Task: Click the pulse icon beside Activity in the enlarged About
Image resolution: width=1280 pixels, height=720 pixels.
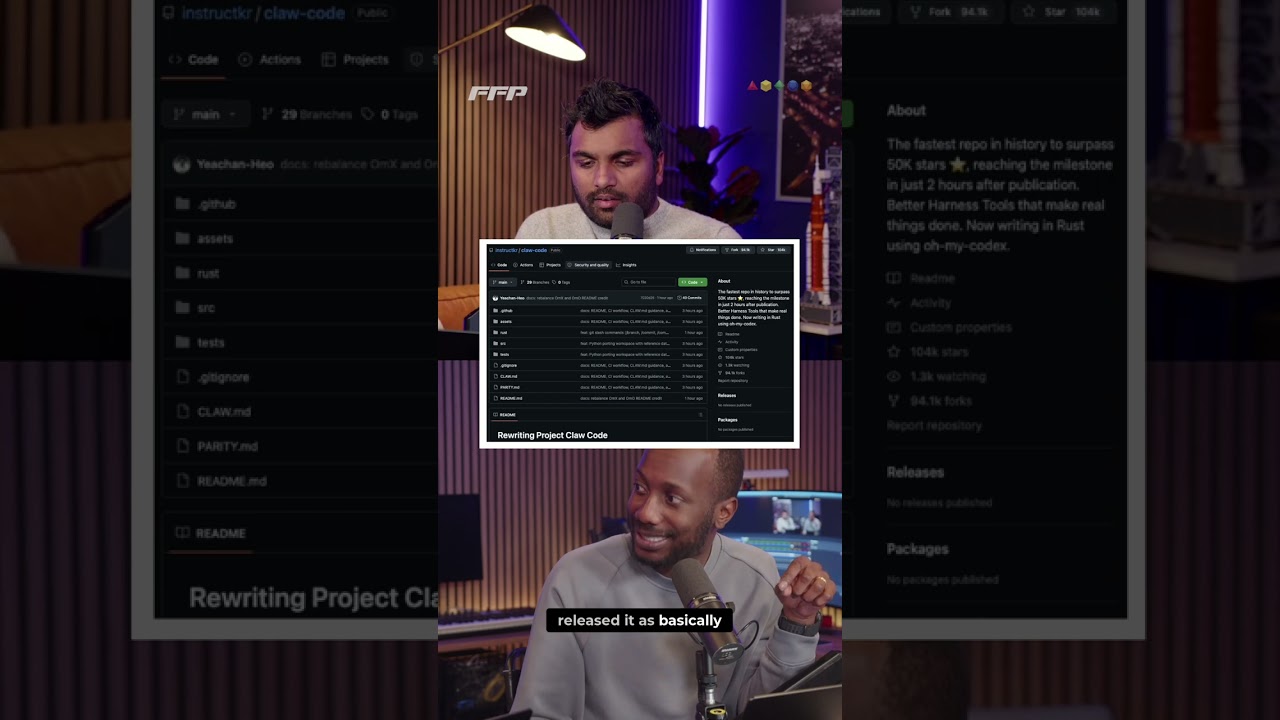Action: tap(894, 302)
